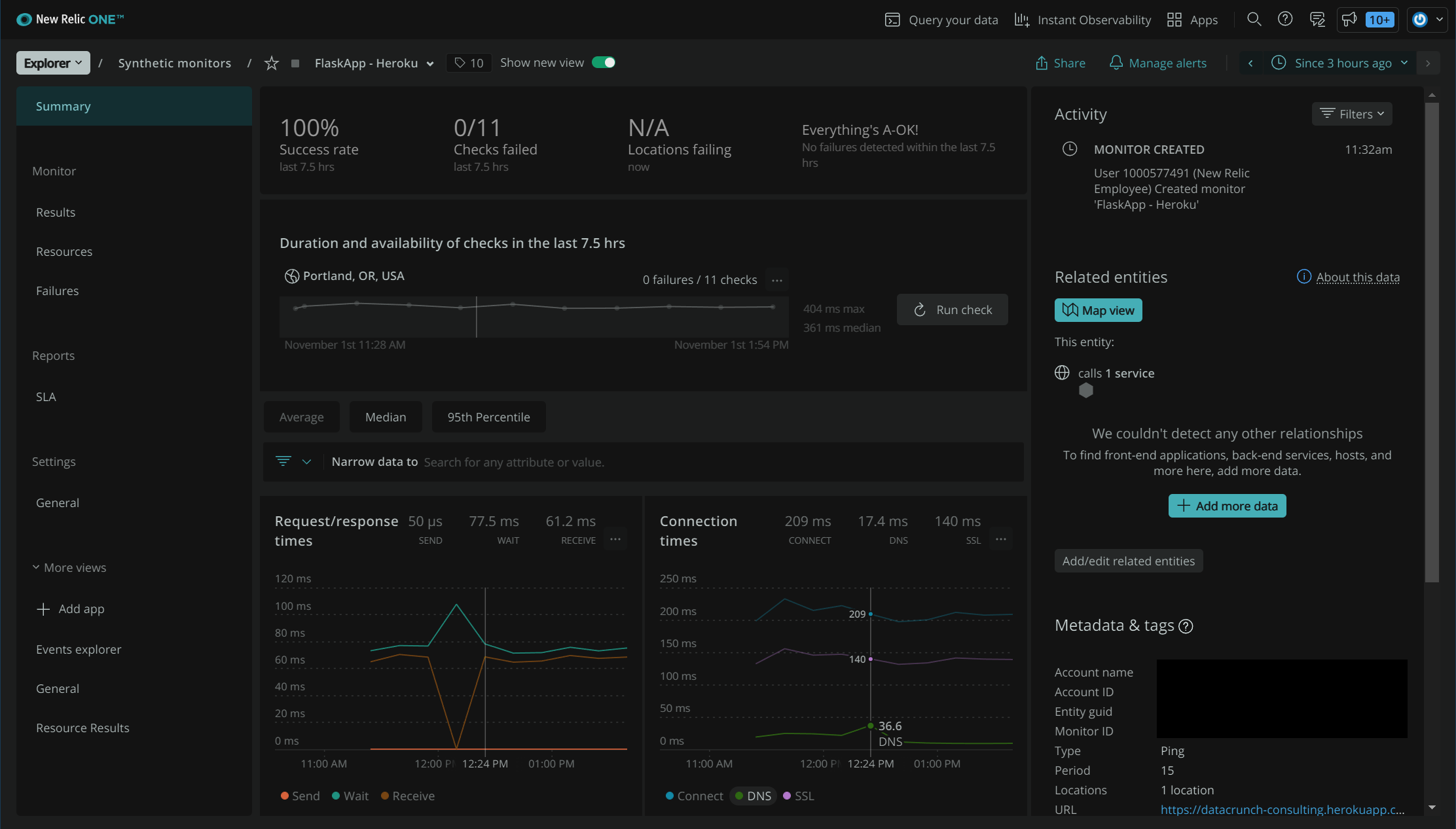Switch to the Median tab
Screen dimensions: 1456x829
[x=386, y=417]
